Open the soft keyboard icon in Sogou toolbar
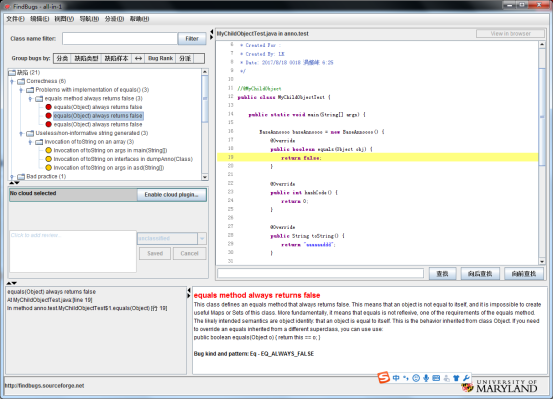The height and width of the screenshot is (399, 553). (436, 378)
